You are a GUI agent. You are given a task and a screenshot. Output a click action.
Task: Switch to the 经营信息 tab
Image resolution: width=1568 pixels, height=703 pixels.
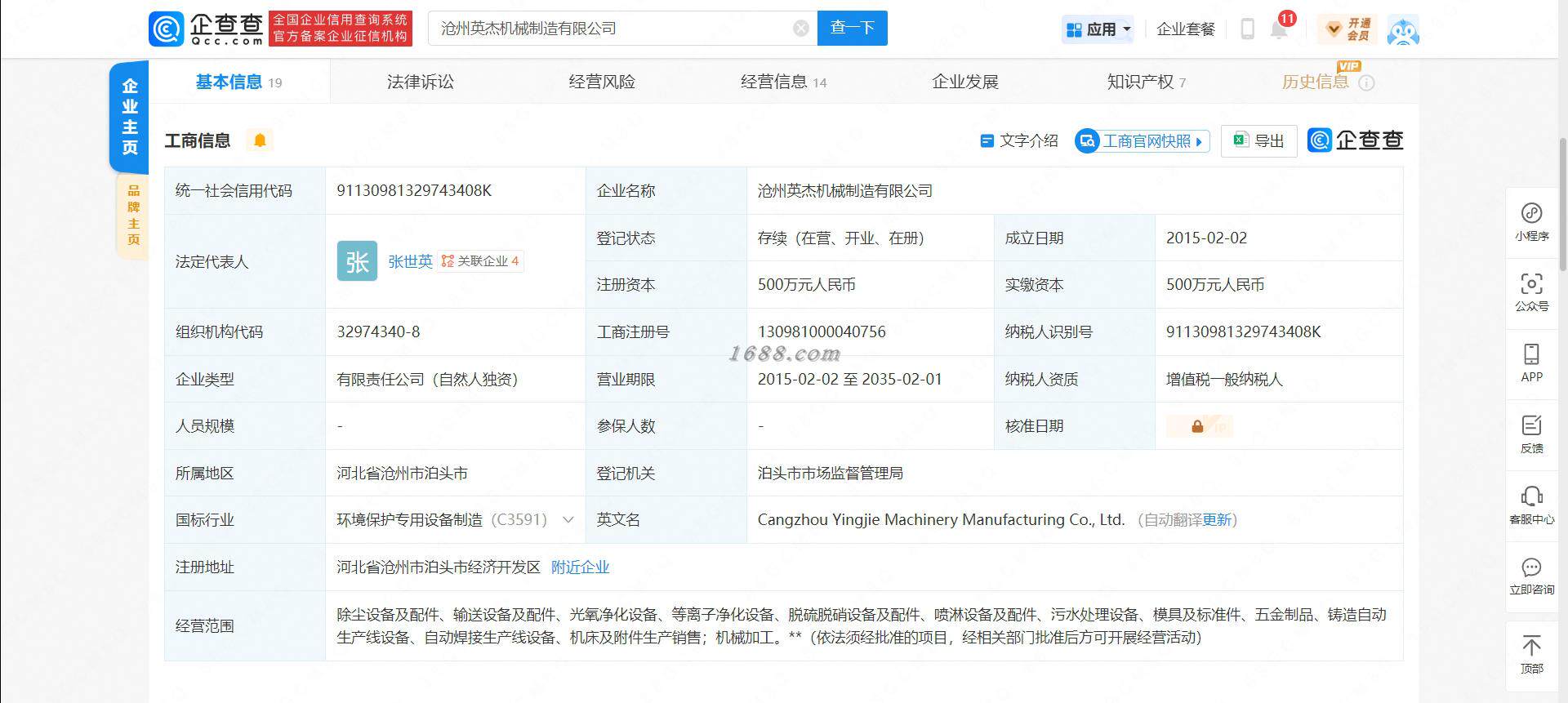click(783, 82)
